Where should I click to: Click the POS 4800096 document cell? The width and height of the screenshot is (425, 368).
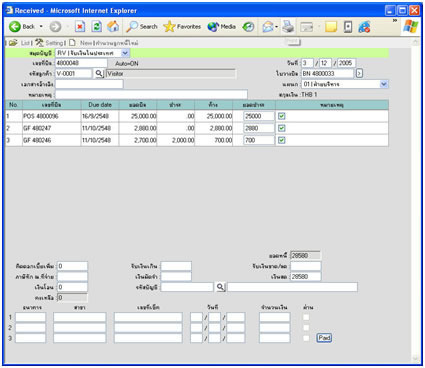(51, 116)
